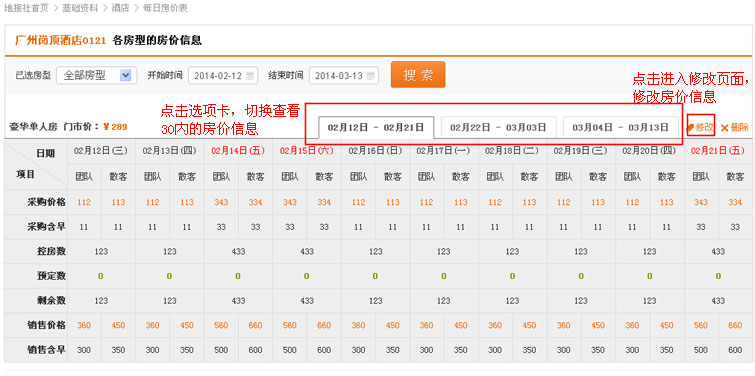Click the orange 搜索 search button

coord(418,75)
